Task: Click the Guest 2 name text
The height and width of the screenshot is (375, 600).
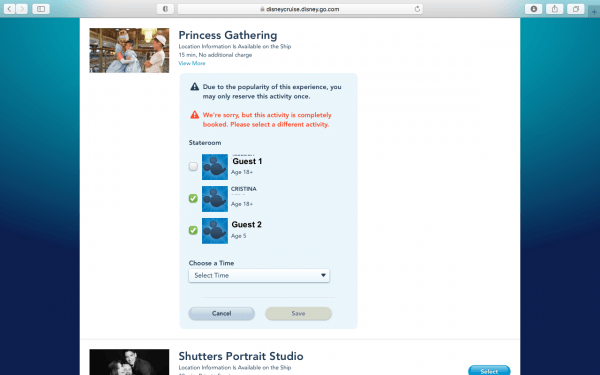Action: (246, 225)
